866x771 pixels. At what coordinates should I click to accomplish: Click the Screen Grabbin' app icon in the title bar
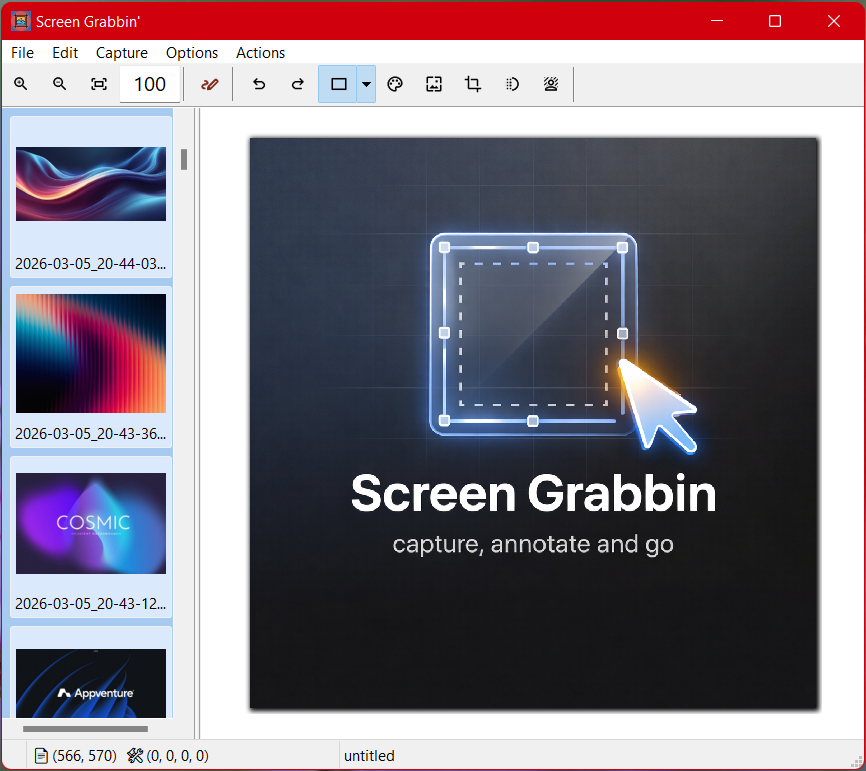[20, 21]
